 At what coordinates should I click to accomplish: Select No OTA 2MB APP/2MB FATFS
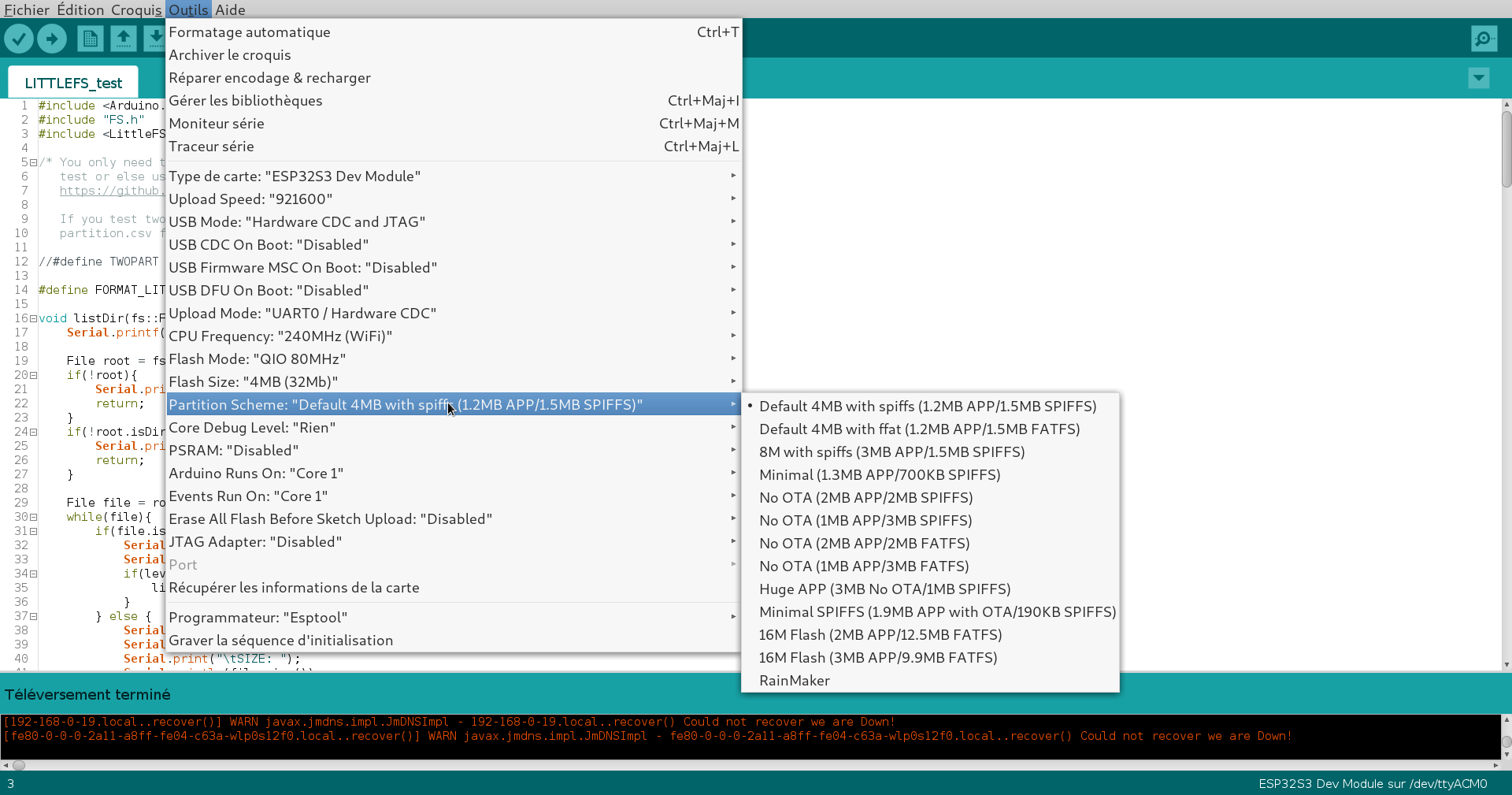tap(930, 544)
